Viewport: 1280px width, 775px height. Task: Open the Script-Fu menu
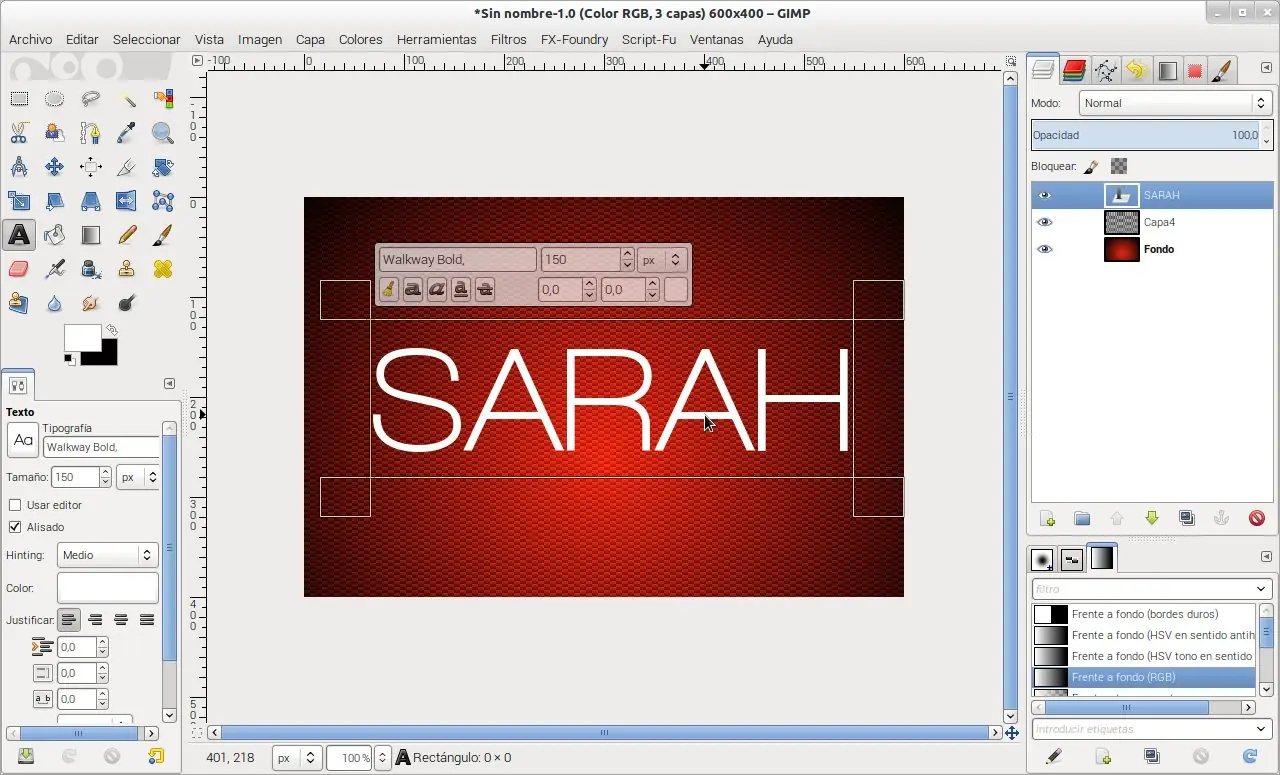point(649,40)
